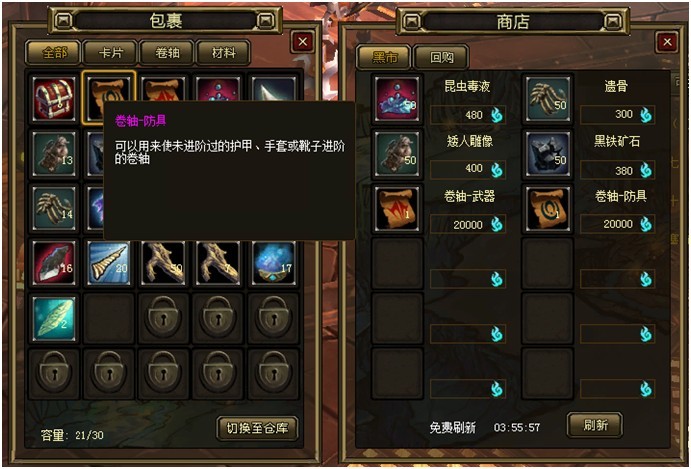Switch to the 卡片 tab
Screen dimensions: 691x469
[111, 53]
